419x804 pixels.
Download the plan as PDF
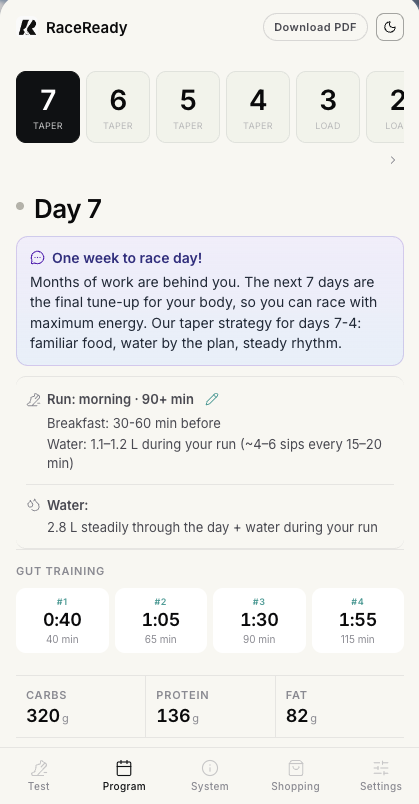point(315,27)
